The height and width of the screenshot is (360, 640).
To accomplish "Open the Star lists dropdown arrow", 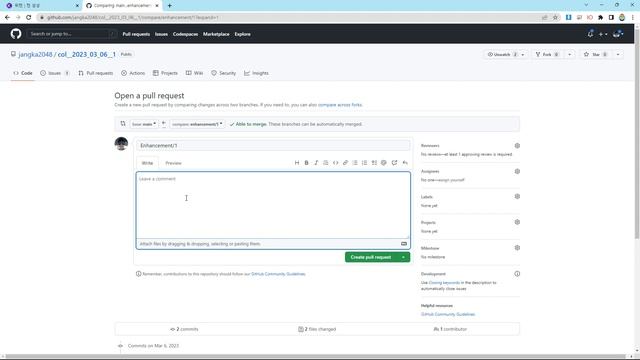I will coord(618,55).
